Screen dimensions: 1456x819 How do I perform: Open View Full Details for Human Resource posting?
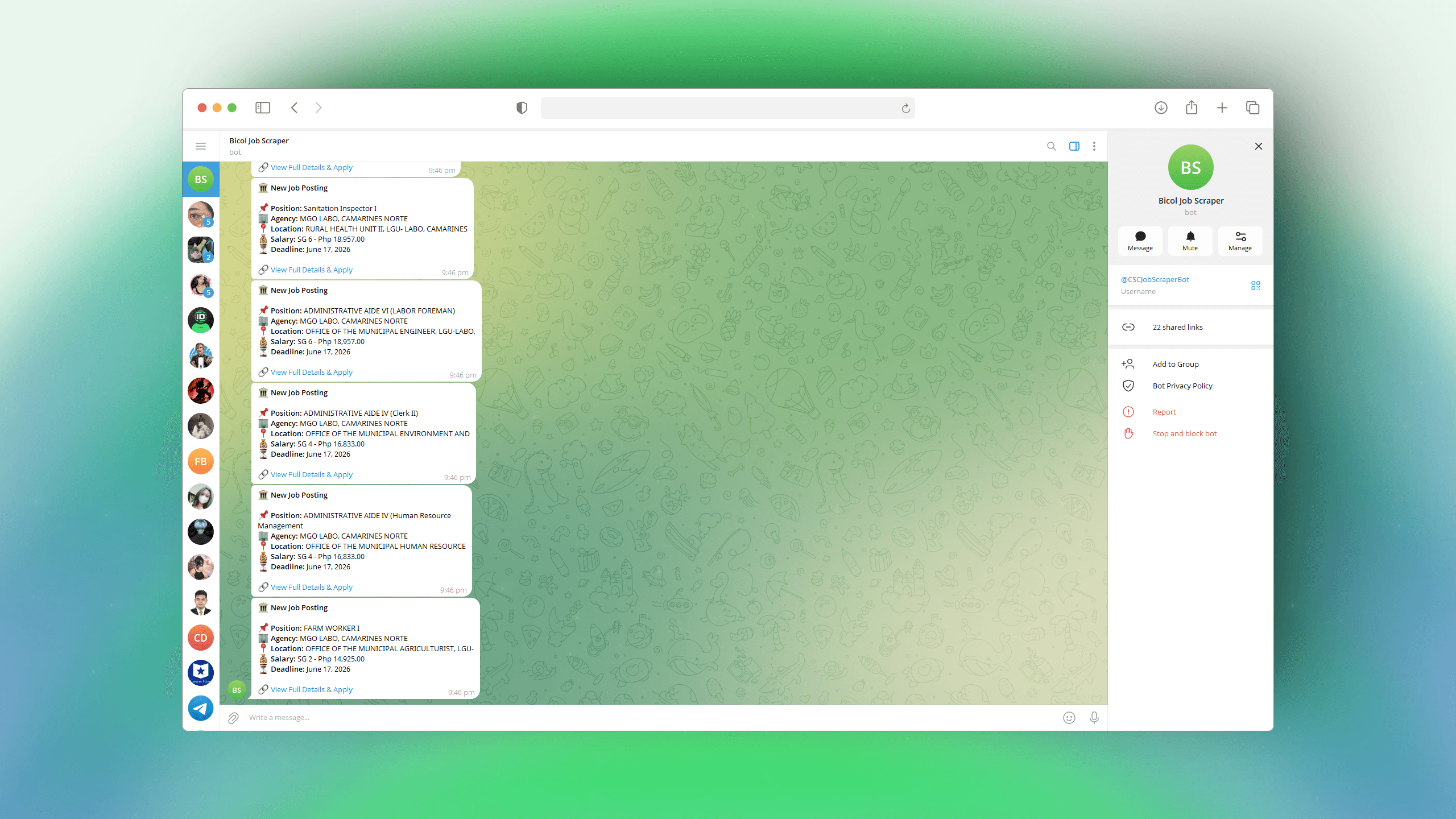point(312,587)
